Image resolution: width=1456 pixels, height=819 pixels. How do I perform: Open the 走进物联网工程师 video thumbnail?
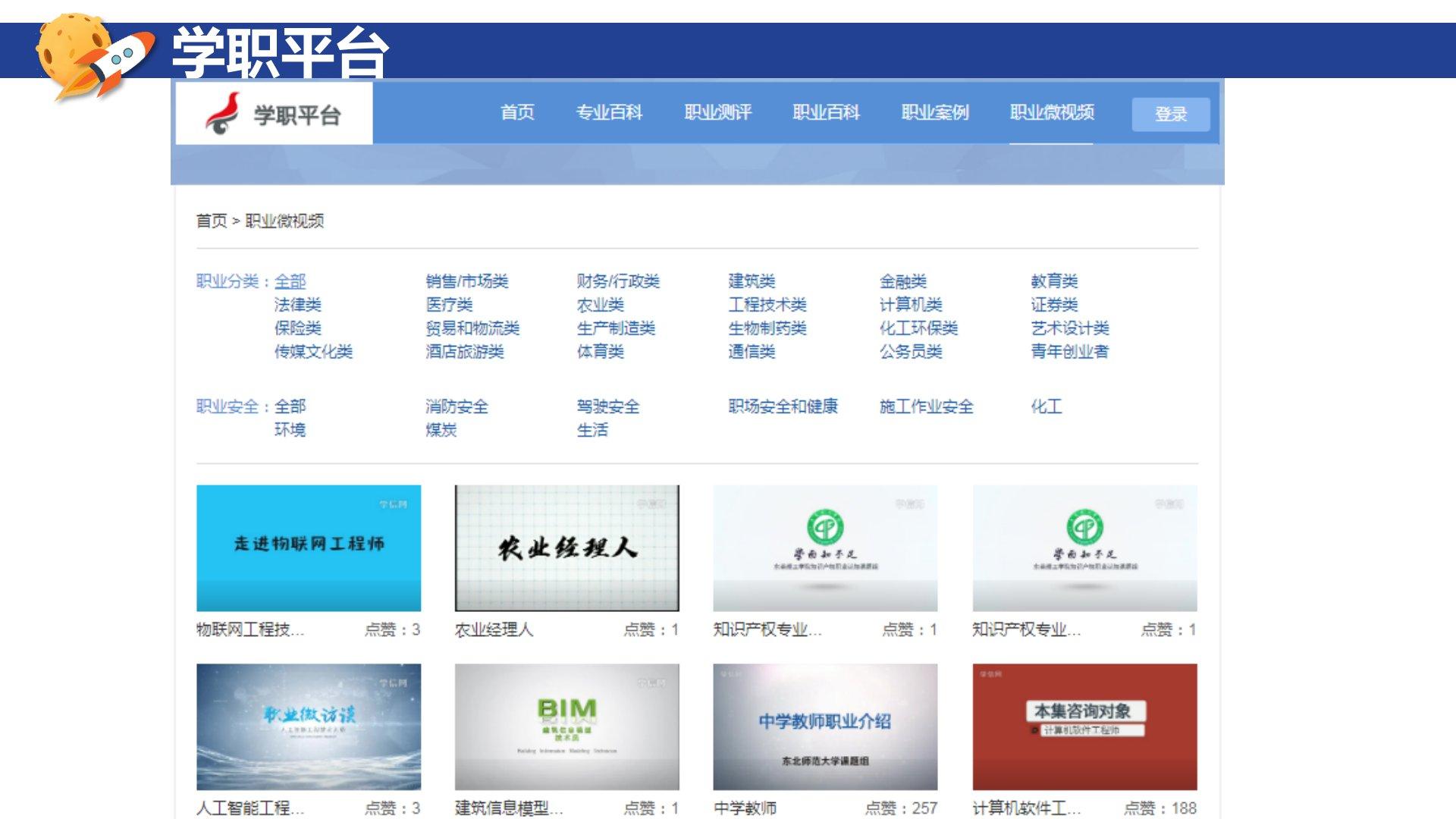click(x=309, y=548)
